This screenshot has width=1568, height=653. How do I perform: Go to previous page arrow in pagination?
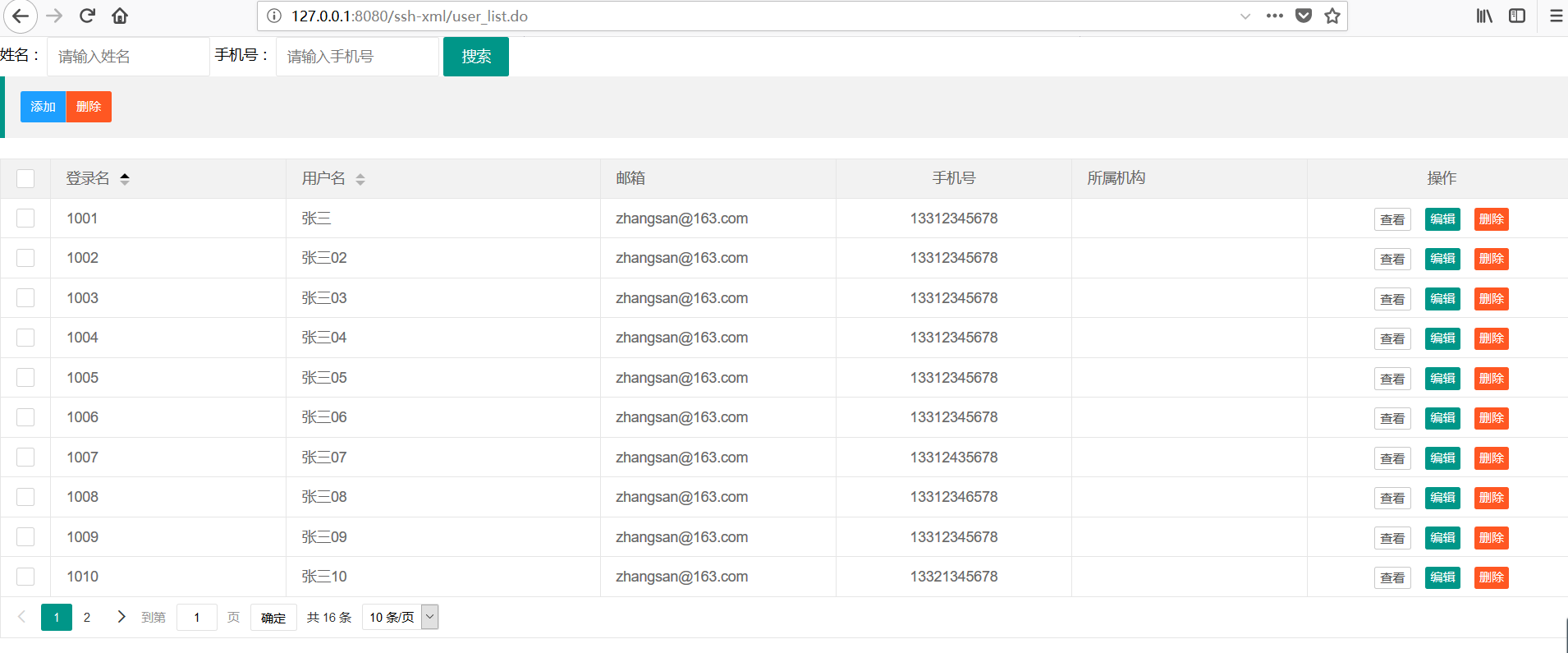[22, 617]
